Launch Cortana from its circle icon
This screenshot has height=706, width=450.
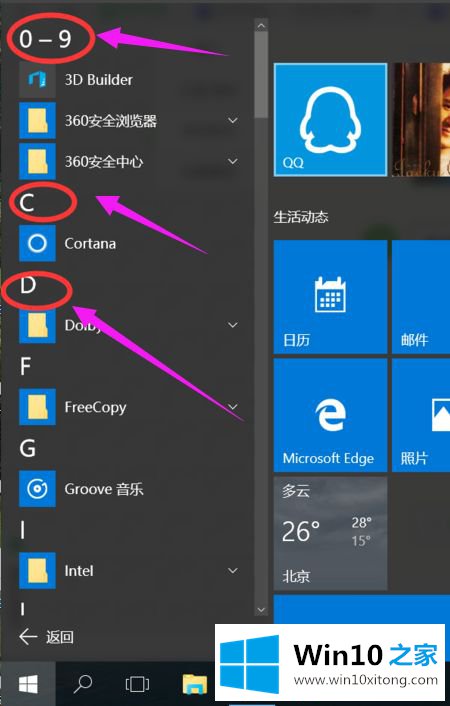37,243
